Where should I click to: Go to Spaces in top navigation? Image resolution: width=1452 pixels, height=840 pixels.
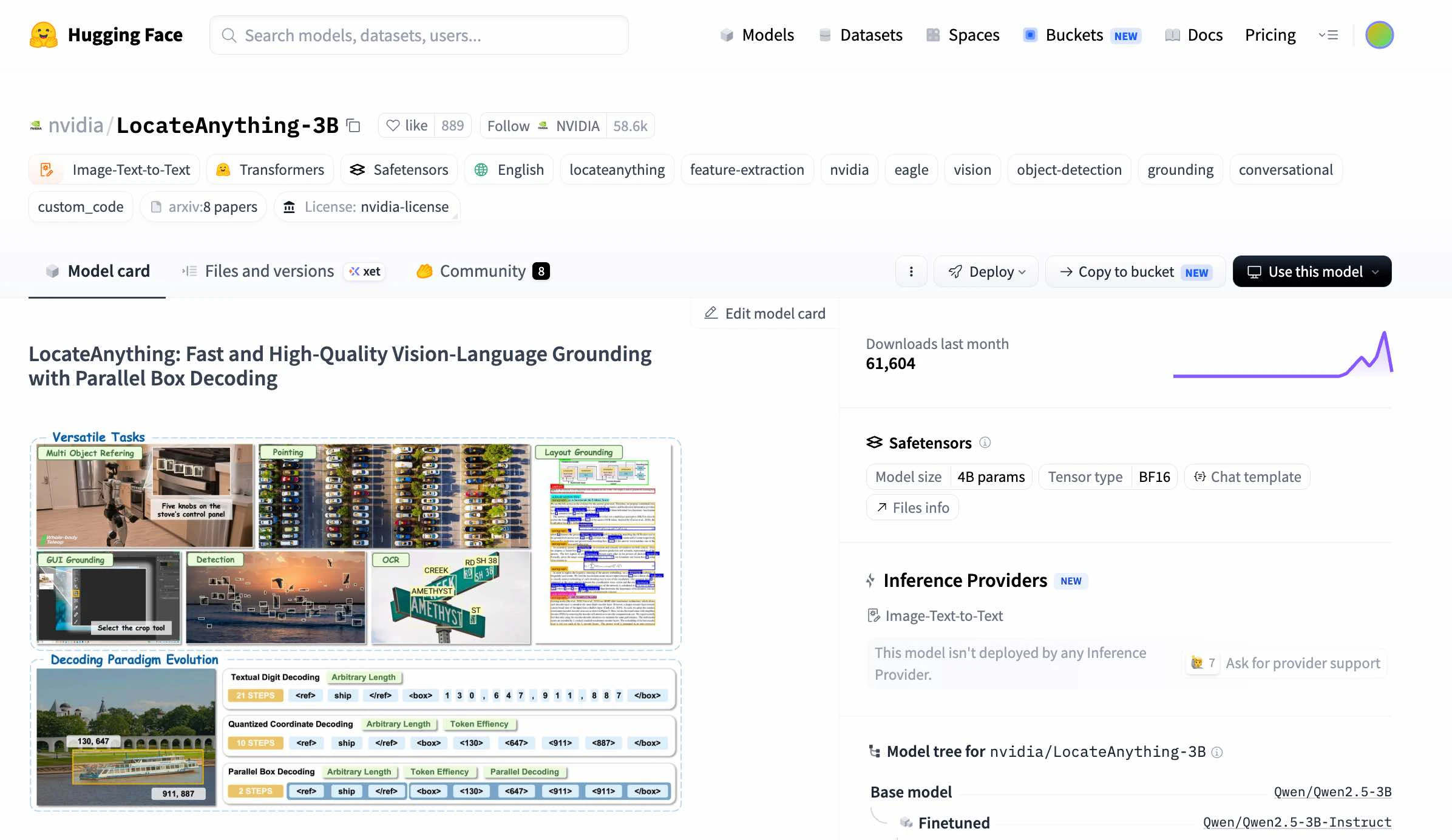[963, 35]
